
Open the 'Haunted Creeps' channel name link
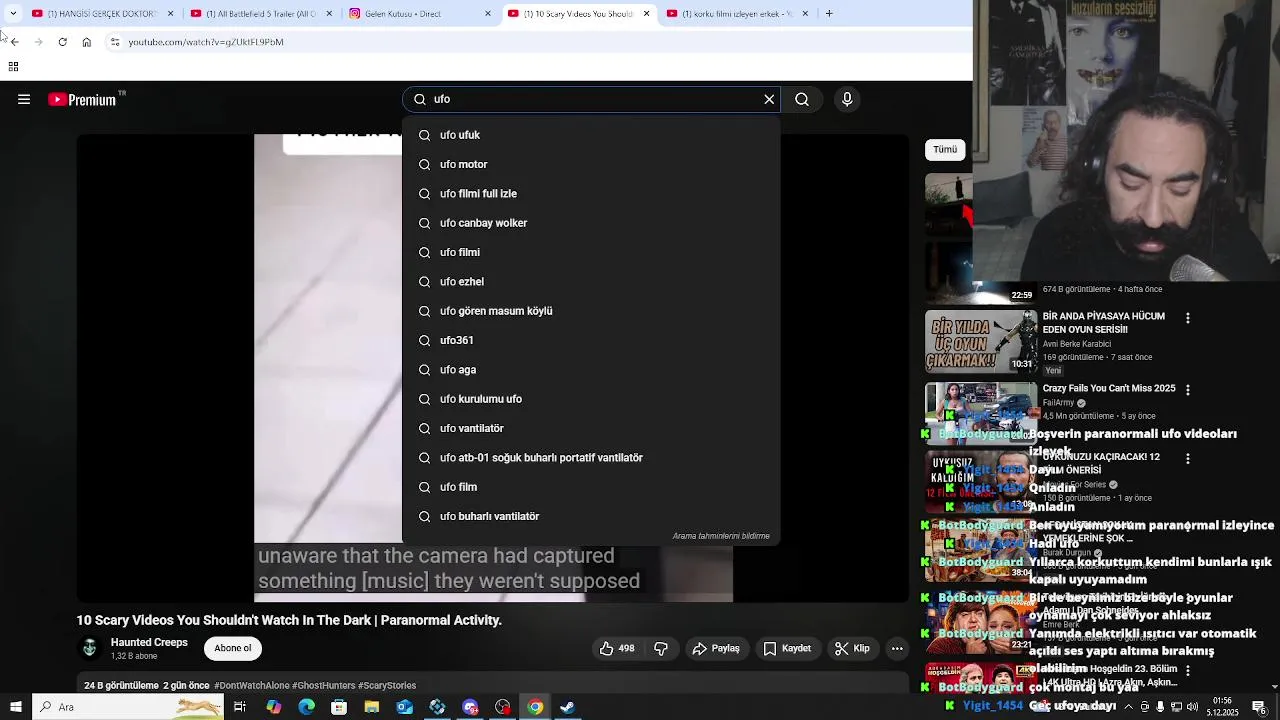pos(149,642)
